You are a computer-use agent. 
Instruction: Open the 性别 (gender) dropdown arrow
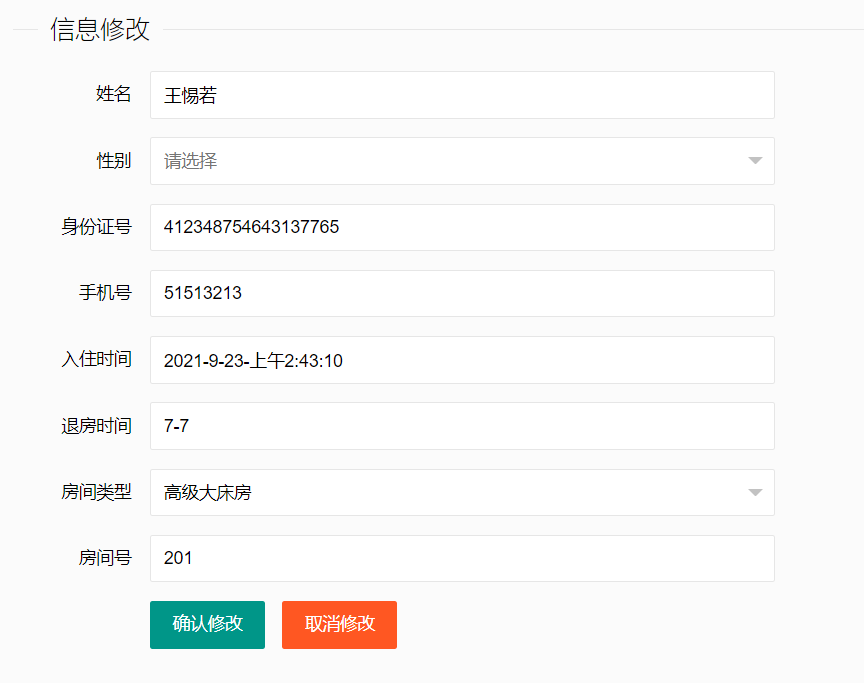pyautogui.click(x=755, y=161)
